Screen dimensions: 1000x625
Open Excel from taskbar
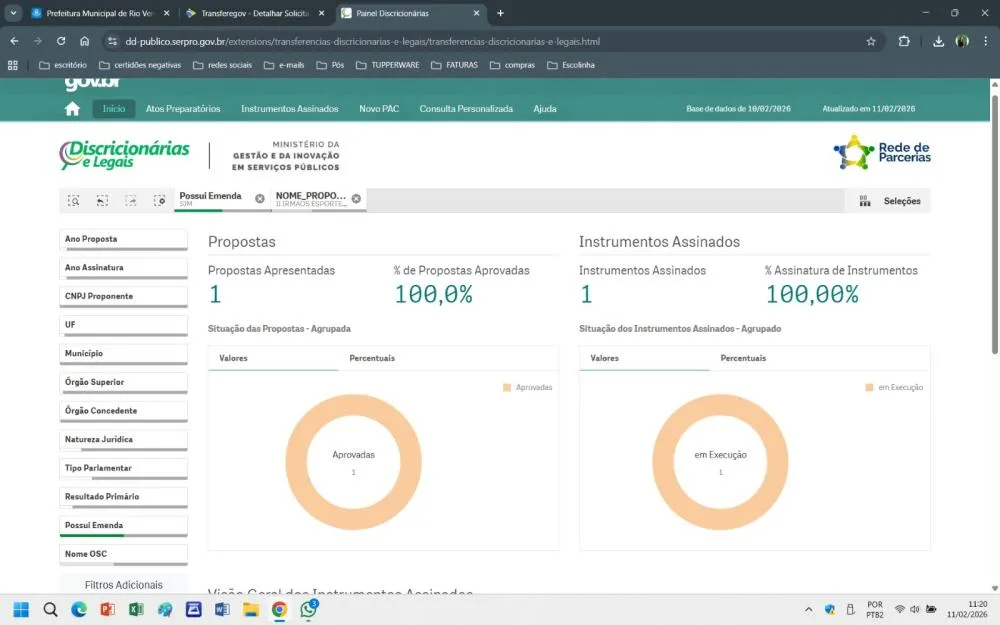[x=136, y=610]
